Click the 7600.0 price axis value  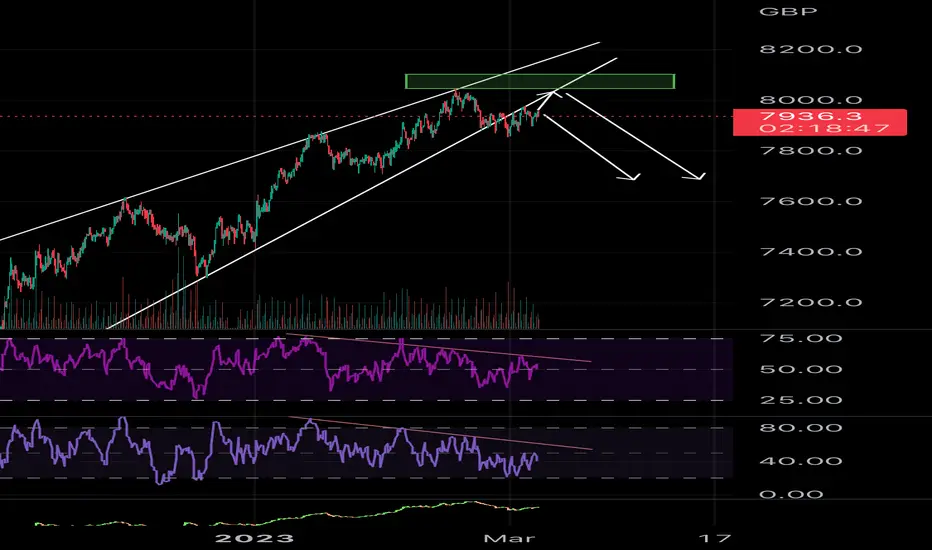click(811, 202)
